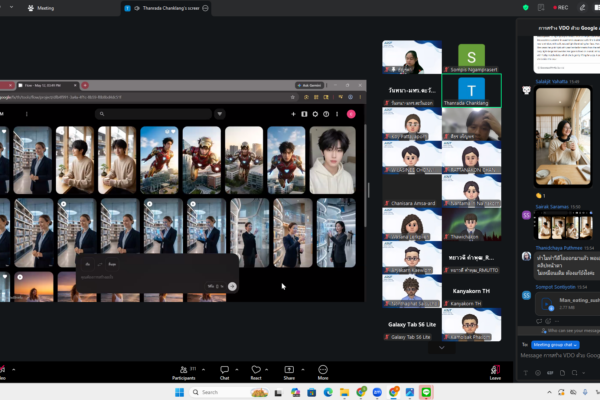600x400 pixels.
Task: Open the Flow filter dropdown arrow
Action: tap(220, 114)
